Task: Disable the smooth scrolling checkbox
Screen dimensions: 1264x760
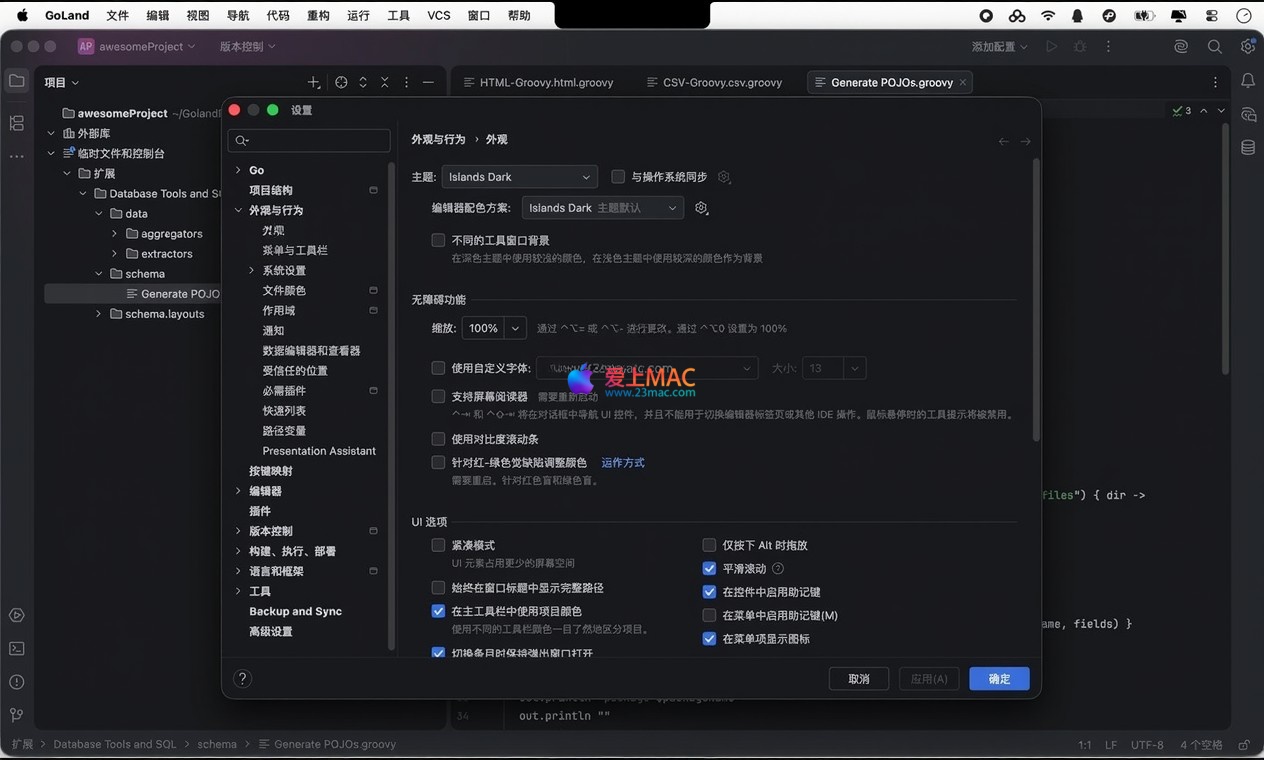Action: click(x=709, y=568)
